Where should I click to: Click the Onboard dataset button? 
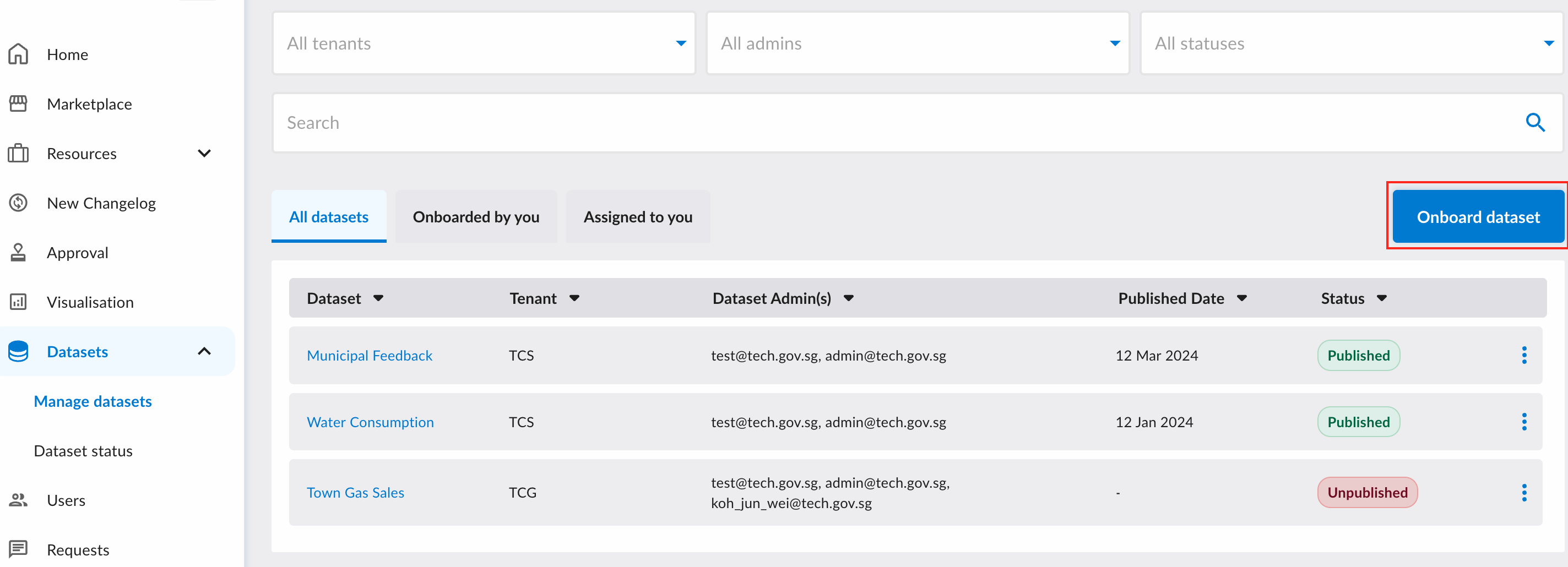(1478, 216)
